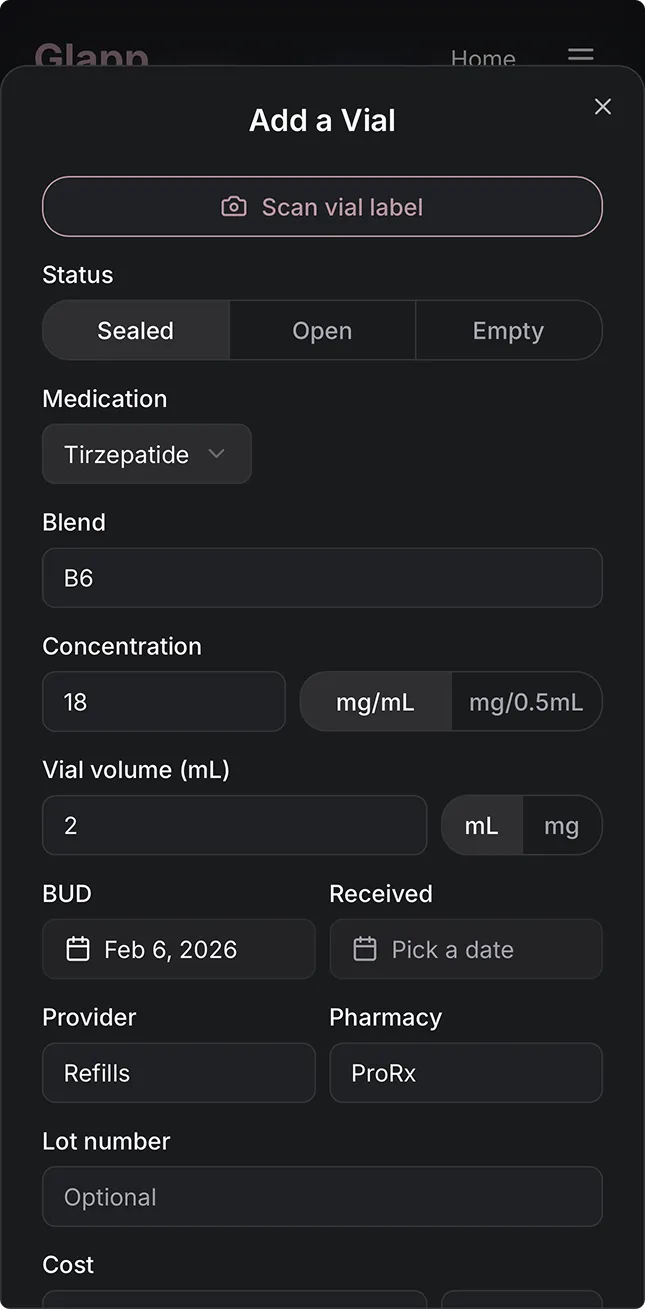Click the Glapp logo
Screen dimensions: 645x1309
click(x=92, y=58)
